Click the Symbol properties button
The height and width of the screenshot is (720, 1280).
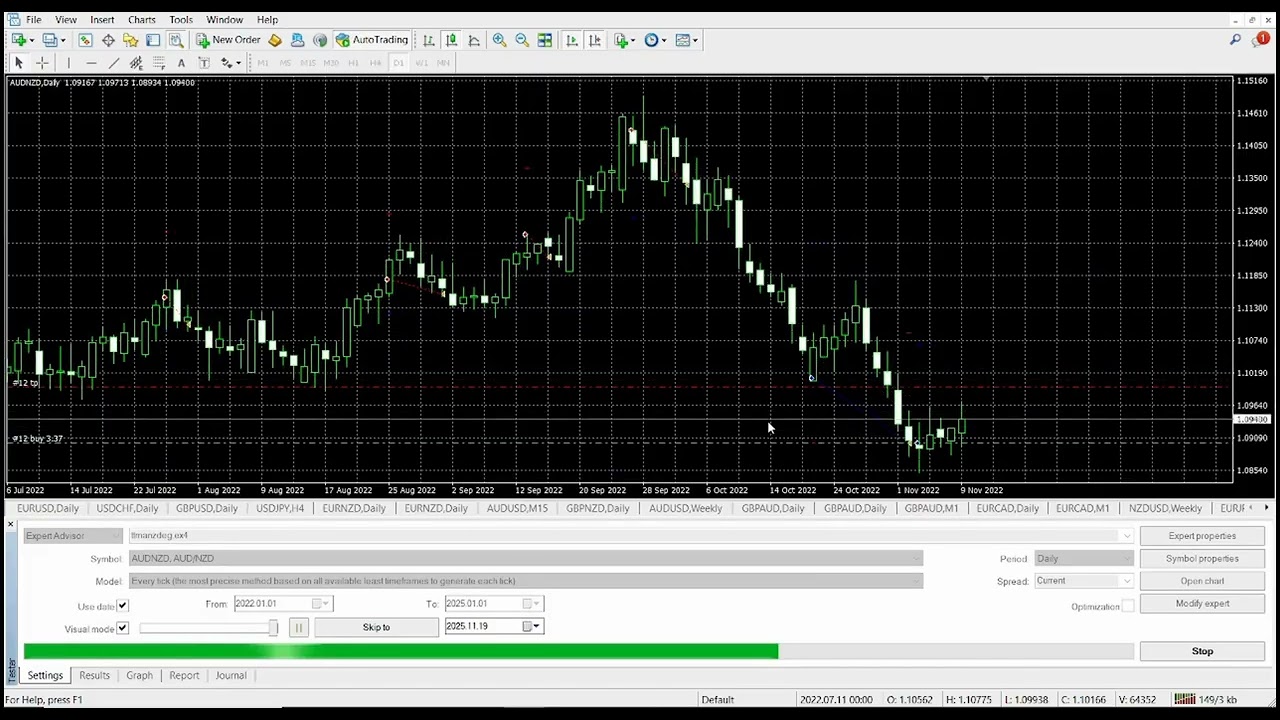pyautogui.click(x=1202, y=559)
